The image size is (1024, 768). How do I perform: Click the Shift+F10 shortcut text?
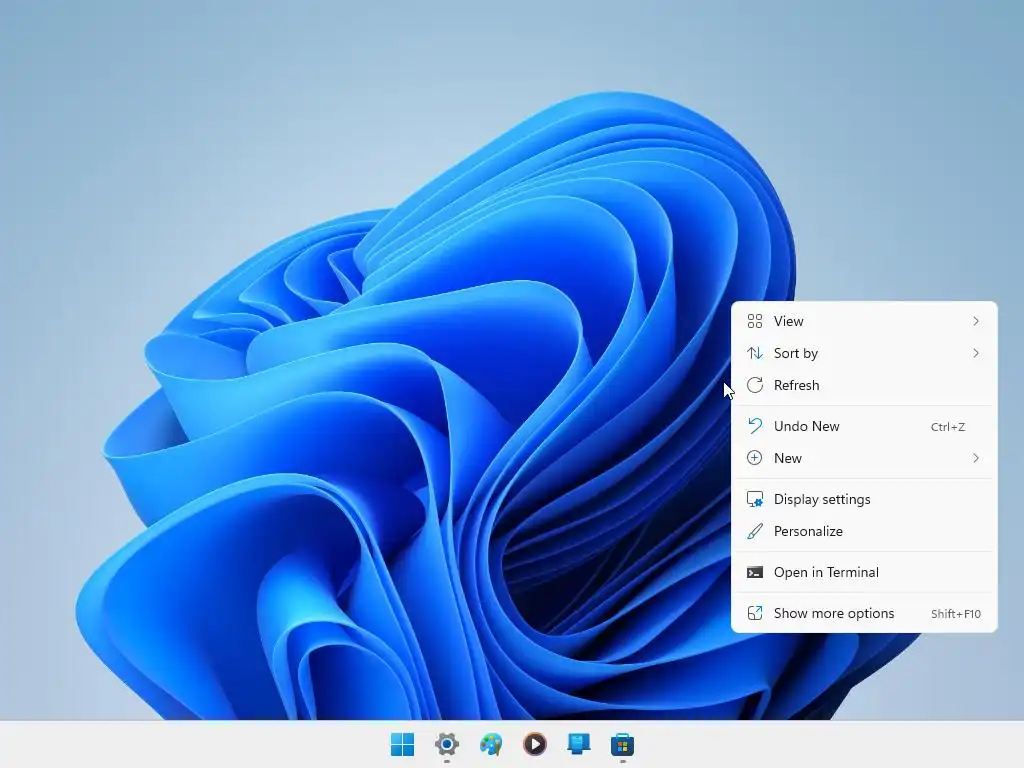[955, 614]
